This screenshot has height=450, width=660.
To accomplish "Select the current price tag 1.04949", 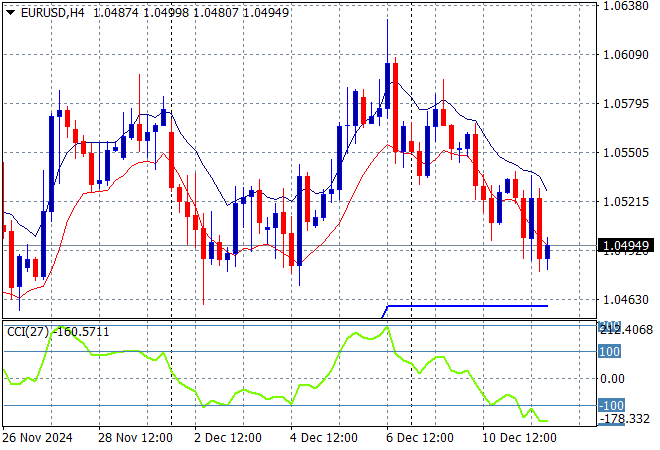I will coord(627,245).
